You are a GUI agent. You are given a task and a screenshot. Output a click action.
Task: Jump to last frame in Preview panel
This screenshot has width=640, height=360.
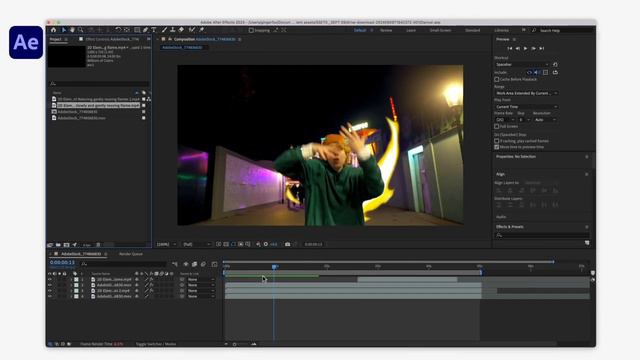[x=542, y=49]
